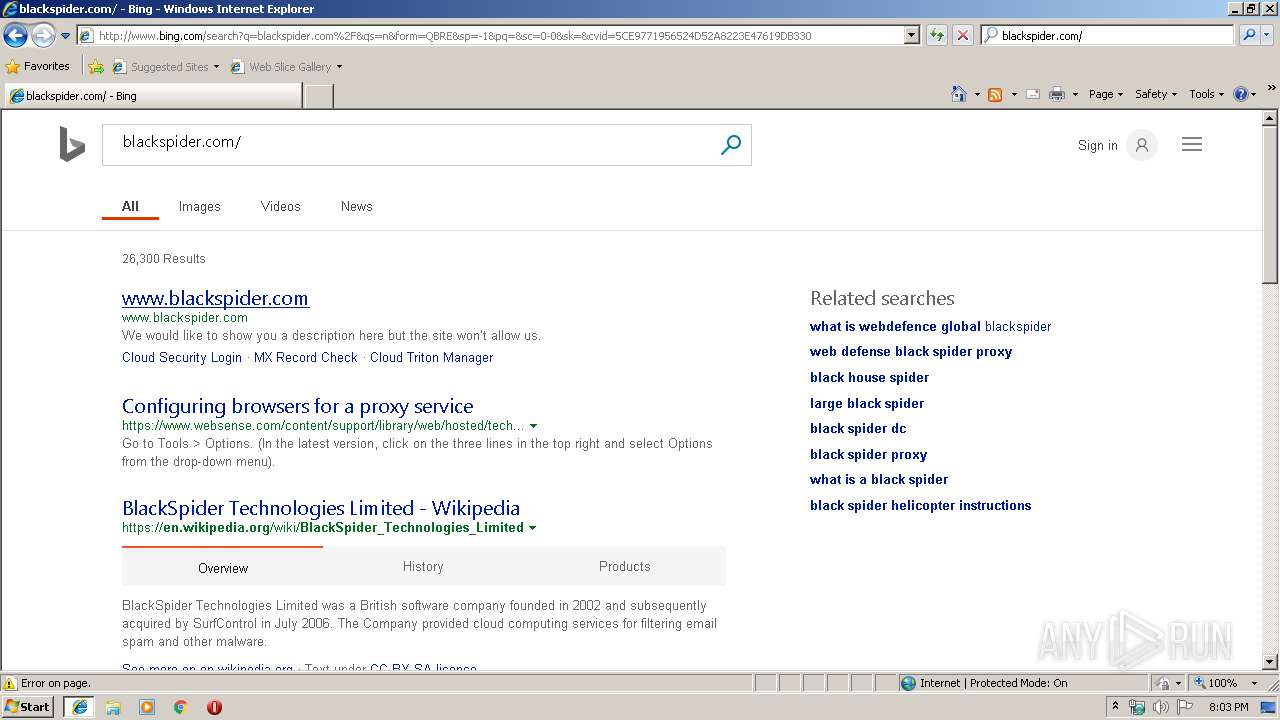Click the Windows Start button
This screenshot has height=720, width=1280.
pyautogui.click(x=28, y=706)
